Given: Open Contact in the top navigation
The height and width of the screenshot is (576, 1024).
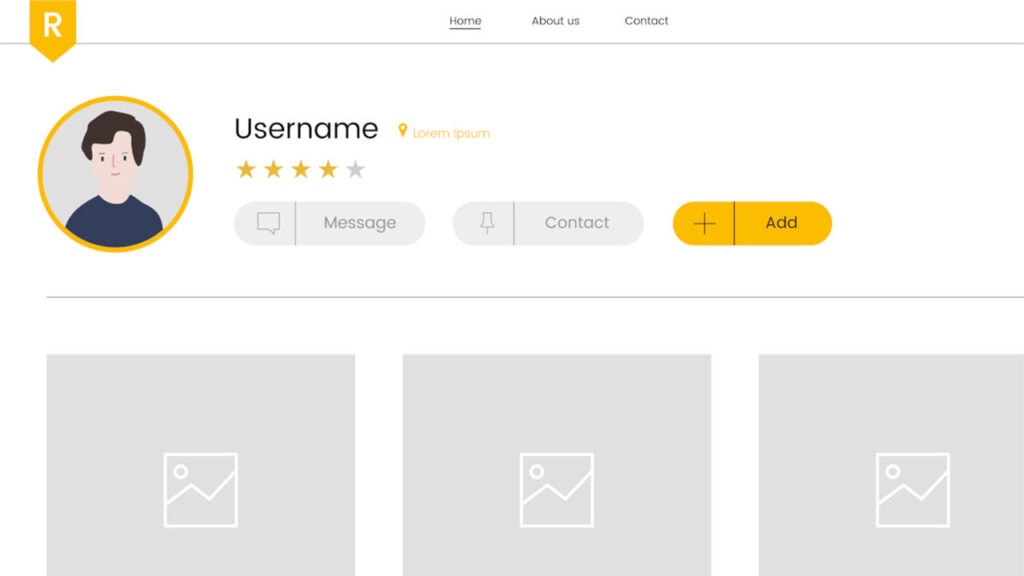Looking at the screenshot, I should click(646, 21).
